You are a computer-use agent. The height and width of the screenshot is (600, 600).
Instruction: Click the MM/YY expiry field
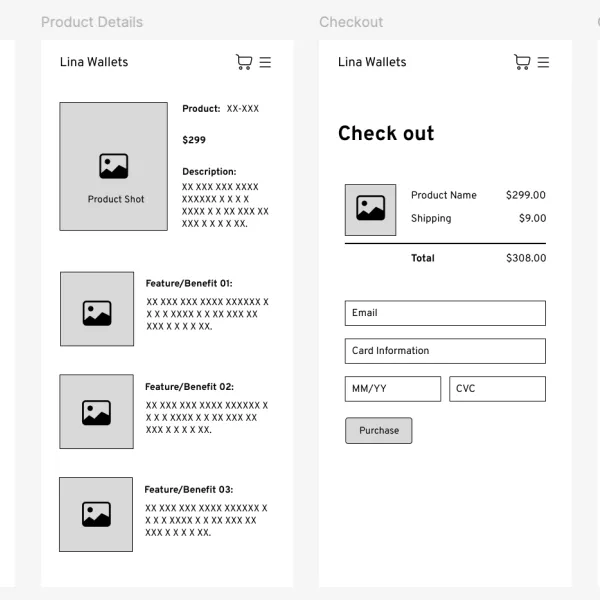pos(393,389)
